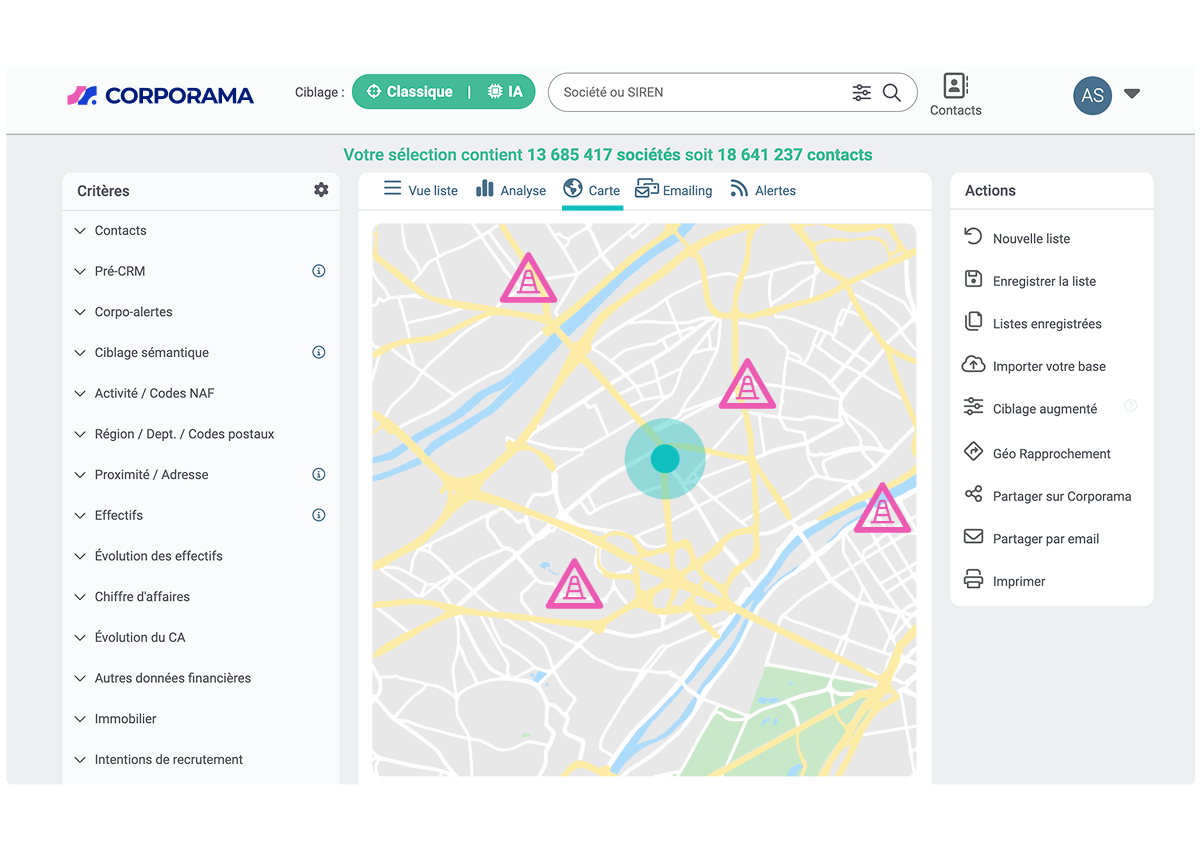Switch to the Analyse tab
Image resolution: width=1200 pixels, height=850 pixels.
click(511, 190)
